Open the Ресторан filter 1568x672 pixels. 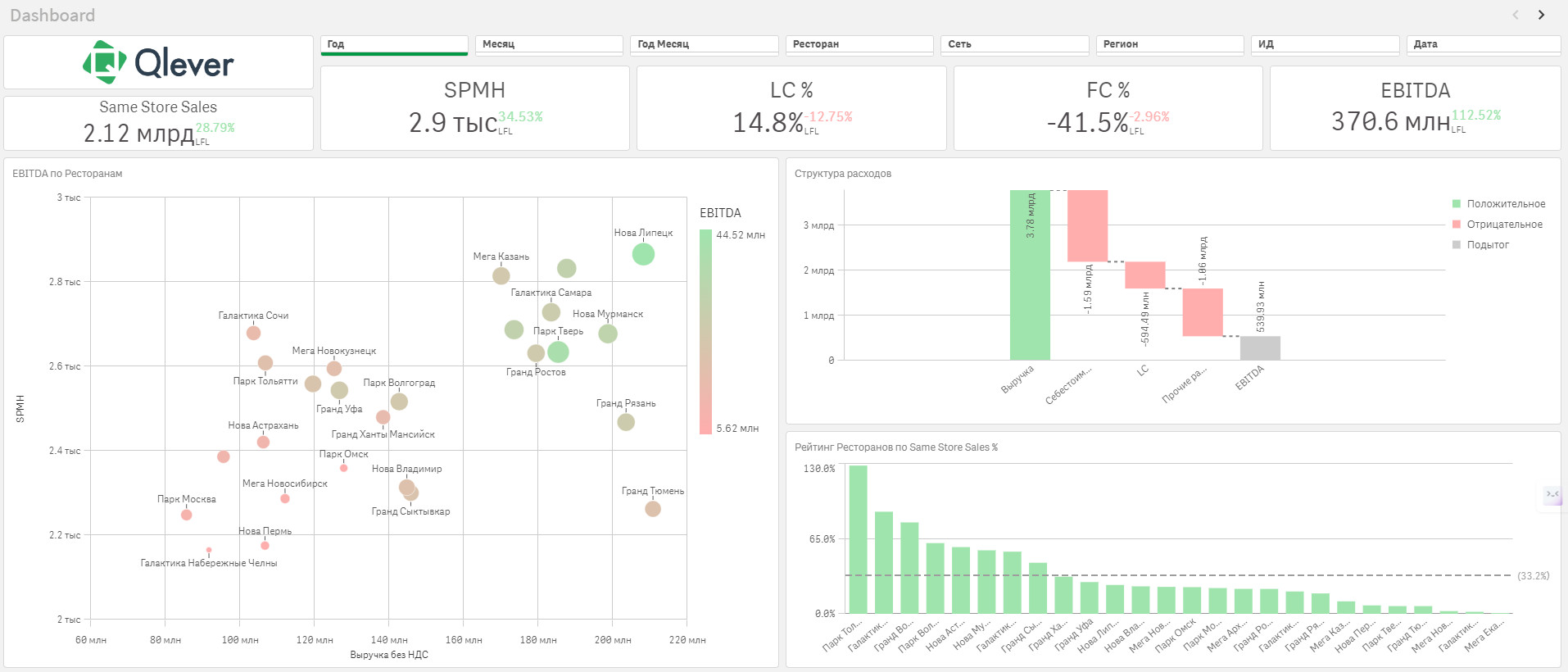click(x=859, y=45)
